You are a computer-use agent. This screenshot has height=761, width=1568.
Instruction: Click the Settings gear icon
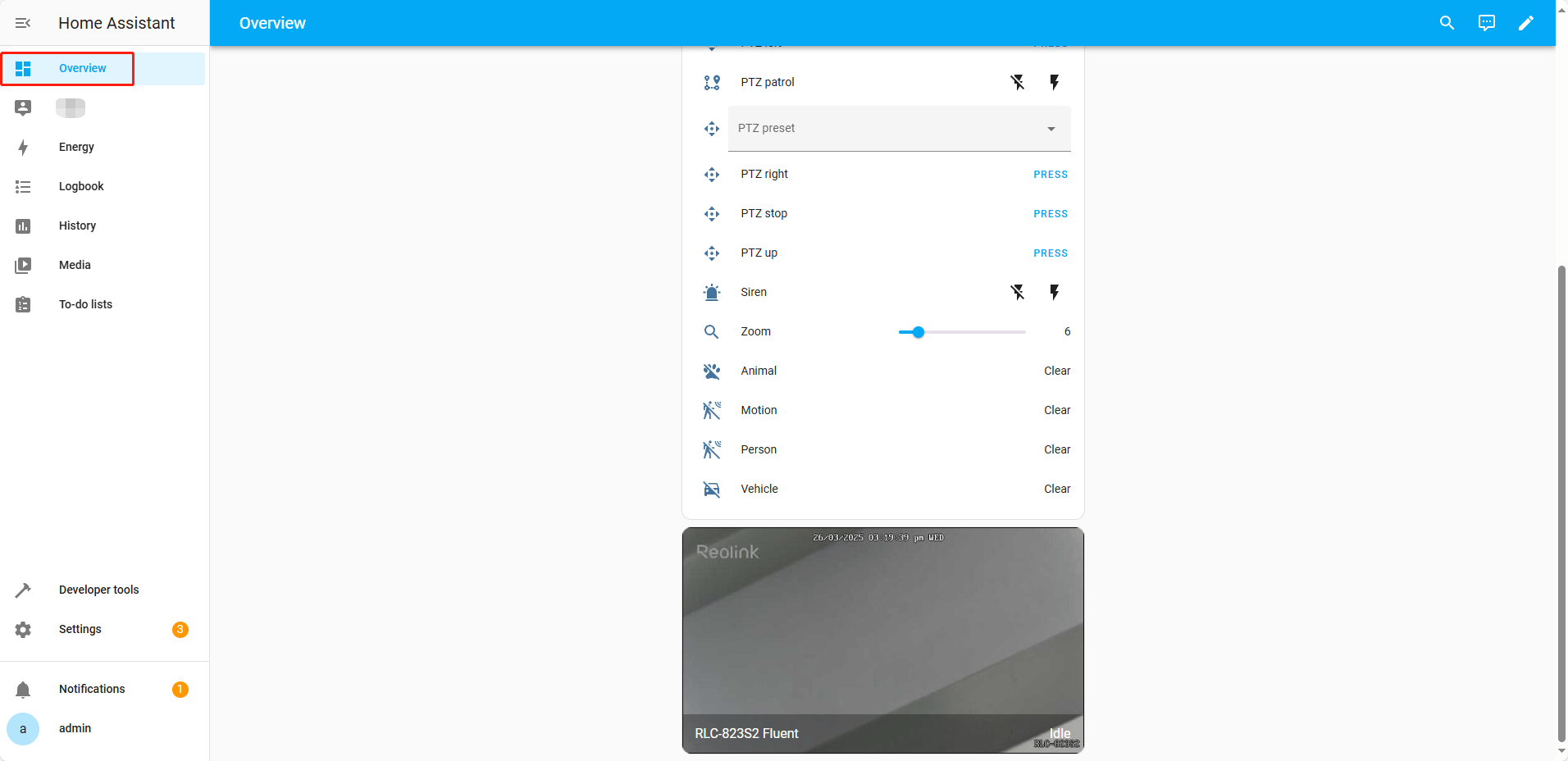[x=23, y=630]
